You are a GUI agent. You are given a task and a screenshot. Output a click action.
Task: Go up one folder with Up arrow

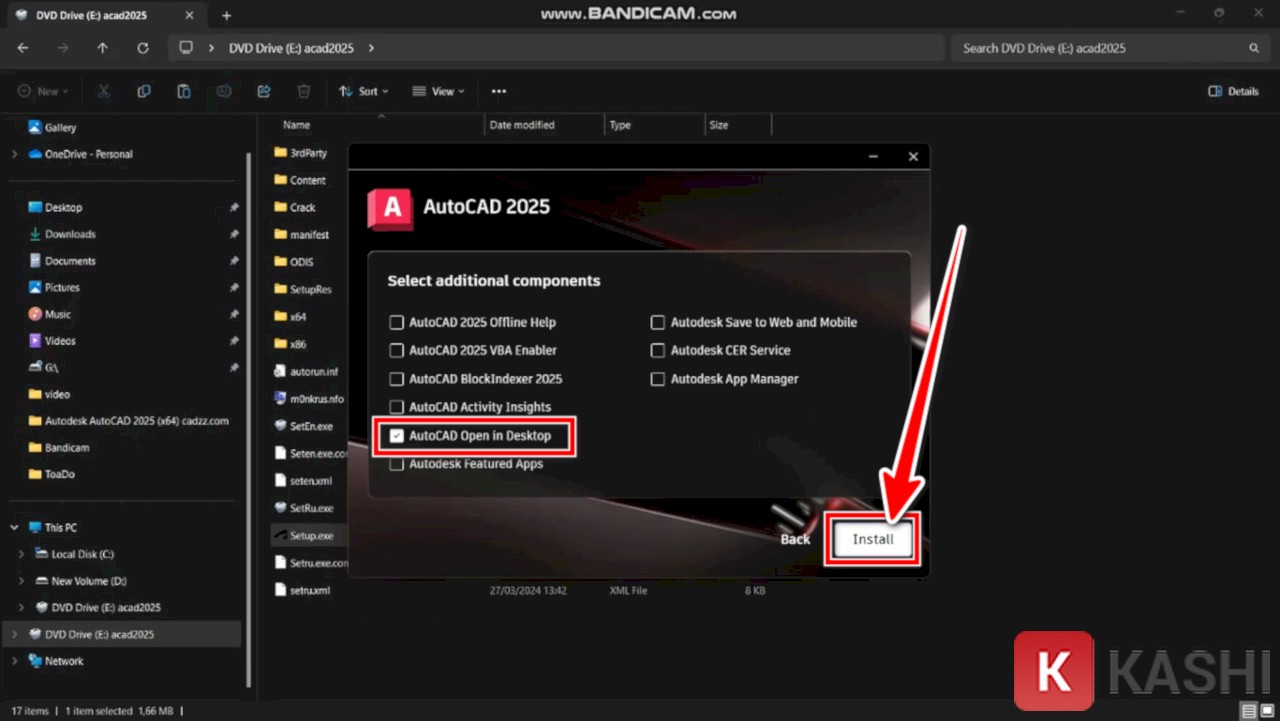[x=102, y=48]
